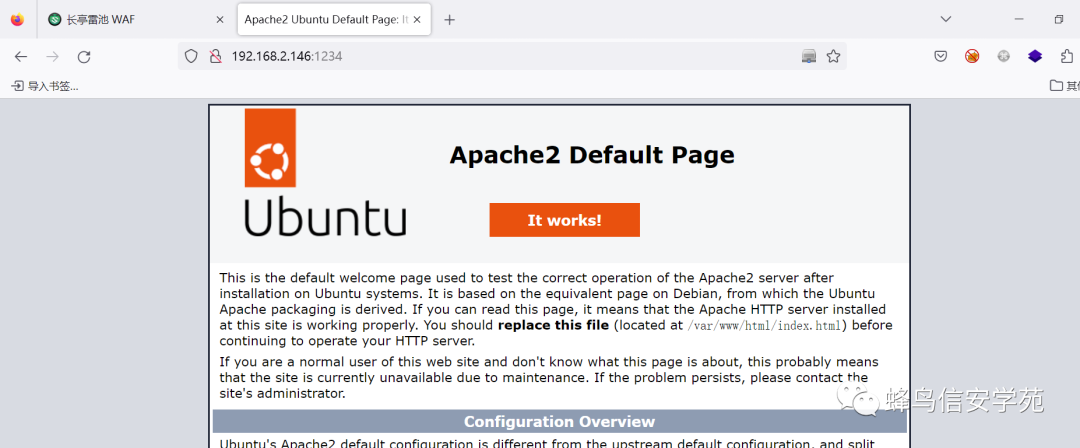Open the list all tabs dropdown
1080x448 pixels.
(946, 19)
